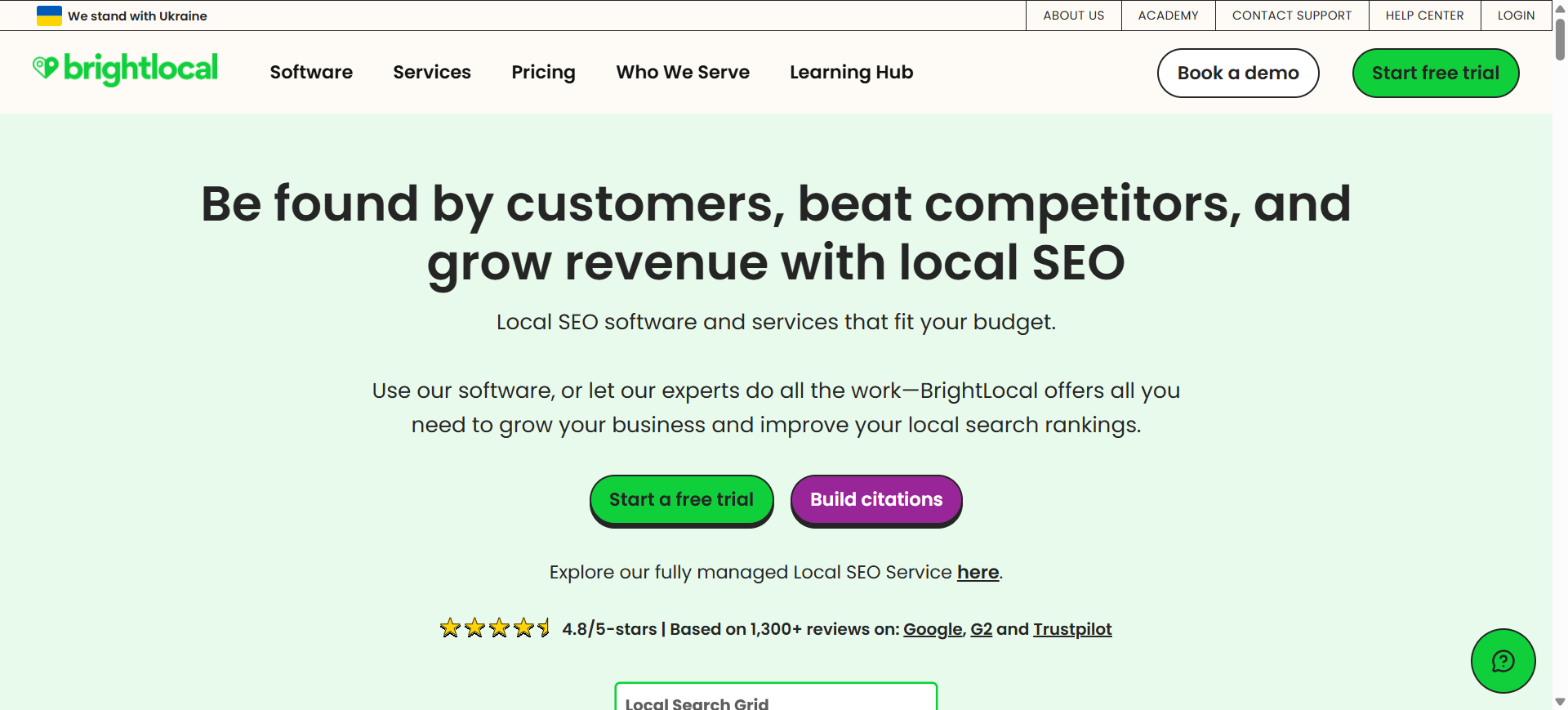Image resolution: width=1568 pixels, height=710 pixels.
Task: Click the green Start a free trial button
Action: click(x=681, y=499)
